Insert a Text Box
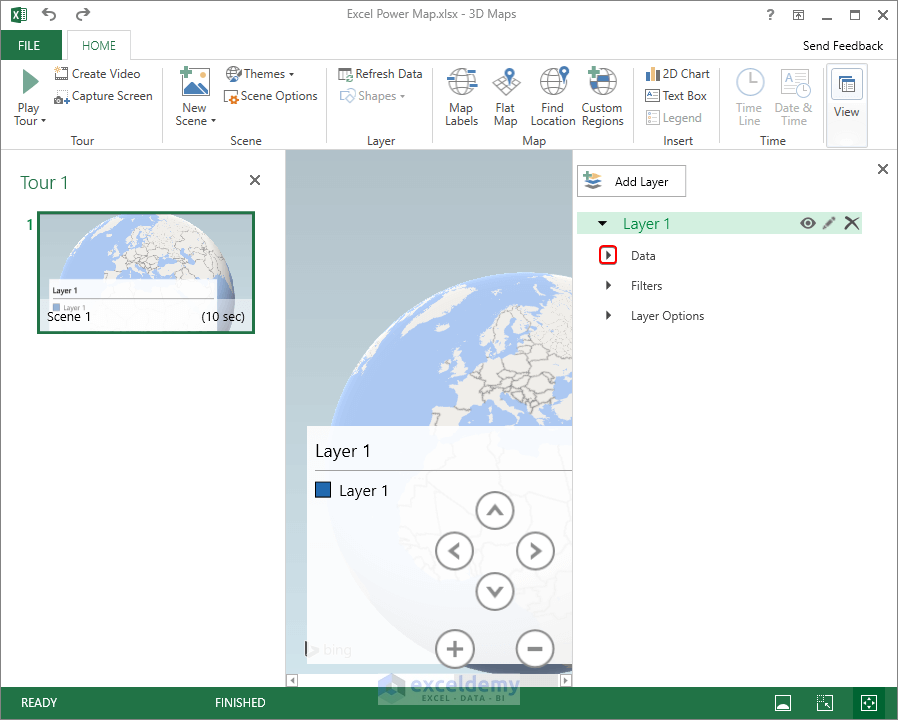 (x=676, y=96)
